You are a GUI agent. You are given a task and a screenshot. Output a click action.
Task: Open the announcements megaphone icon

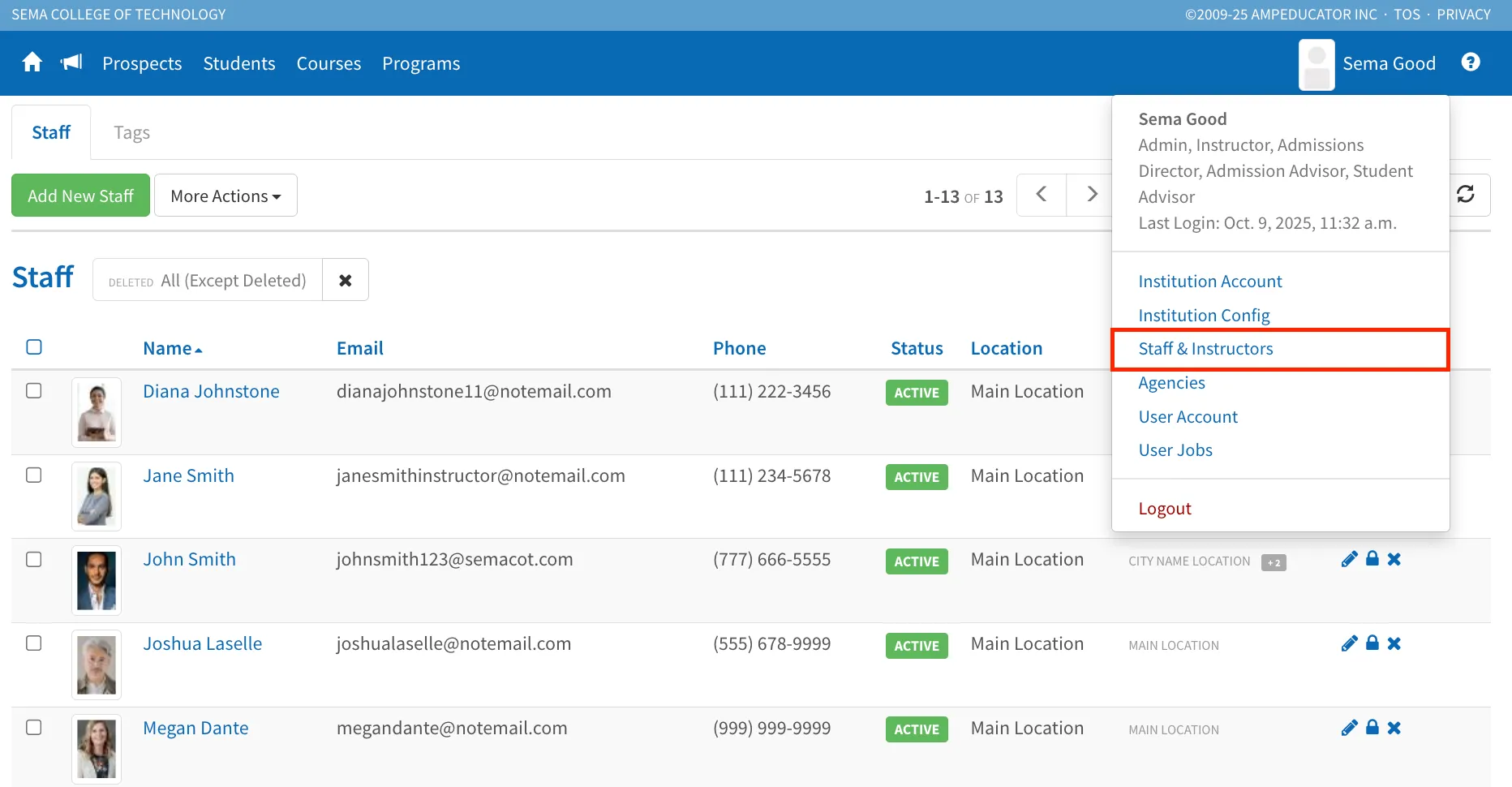click(x=71, y=62)
